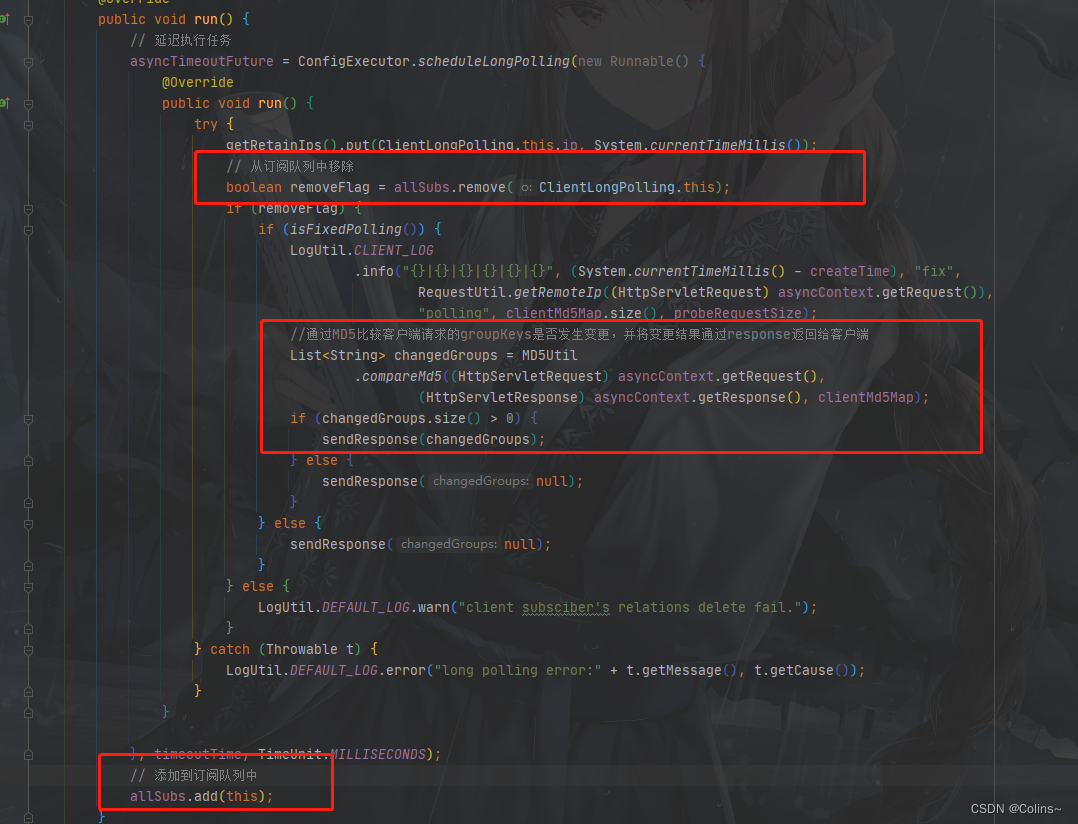Click 'DEFAULT_LOG.warn' call
This screenshot has height=824, width=1078.
[386, 607]
